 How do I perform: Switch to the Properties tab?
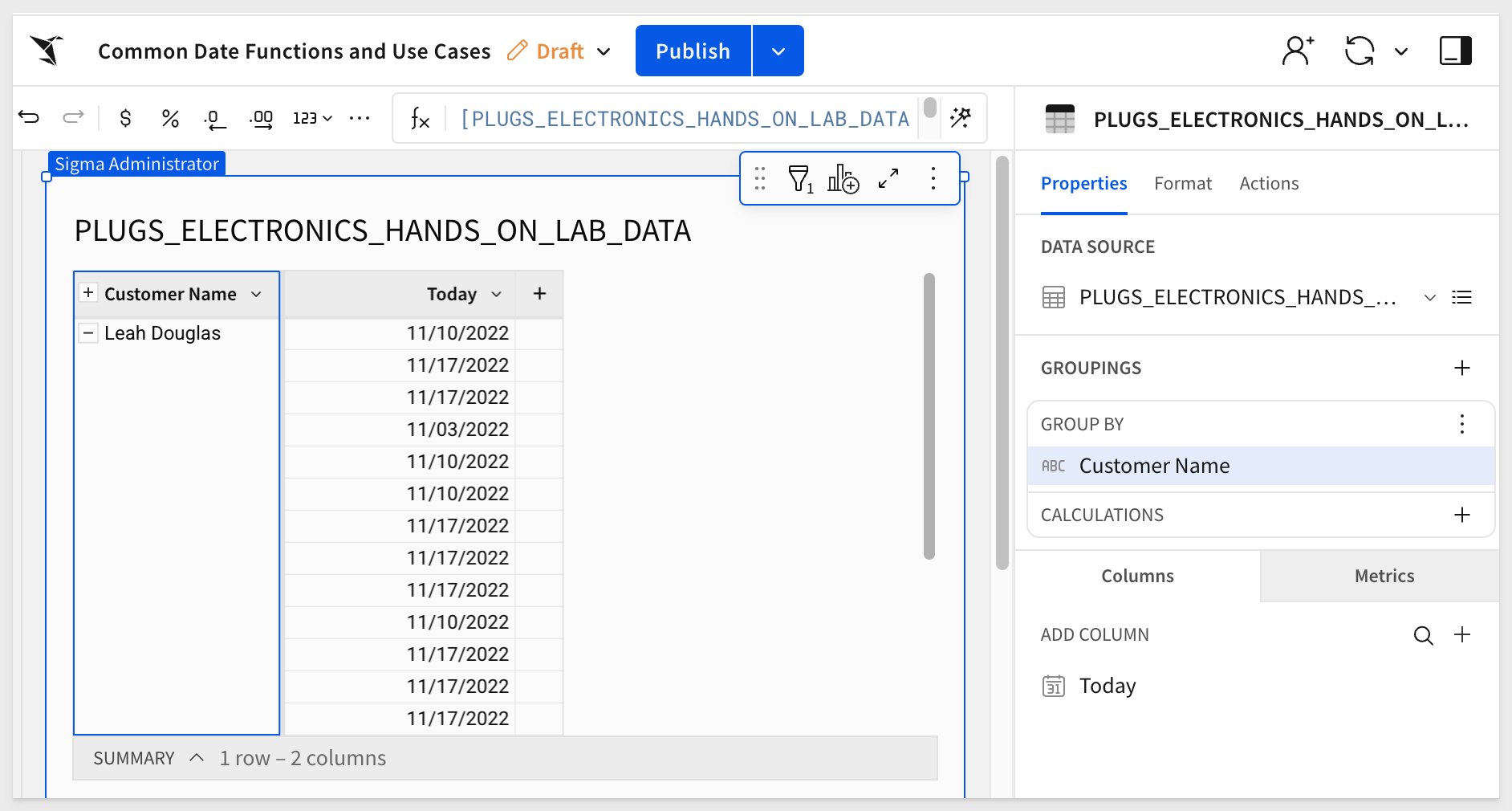pos(1083,183)
